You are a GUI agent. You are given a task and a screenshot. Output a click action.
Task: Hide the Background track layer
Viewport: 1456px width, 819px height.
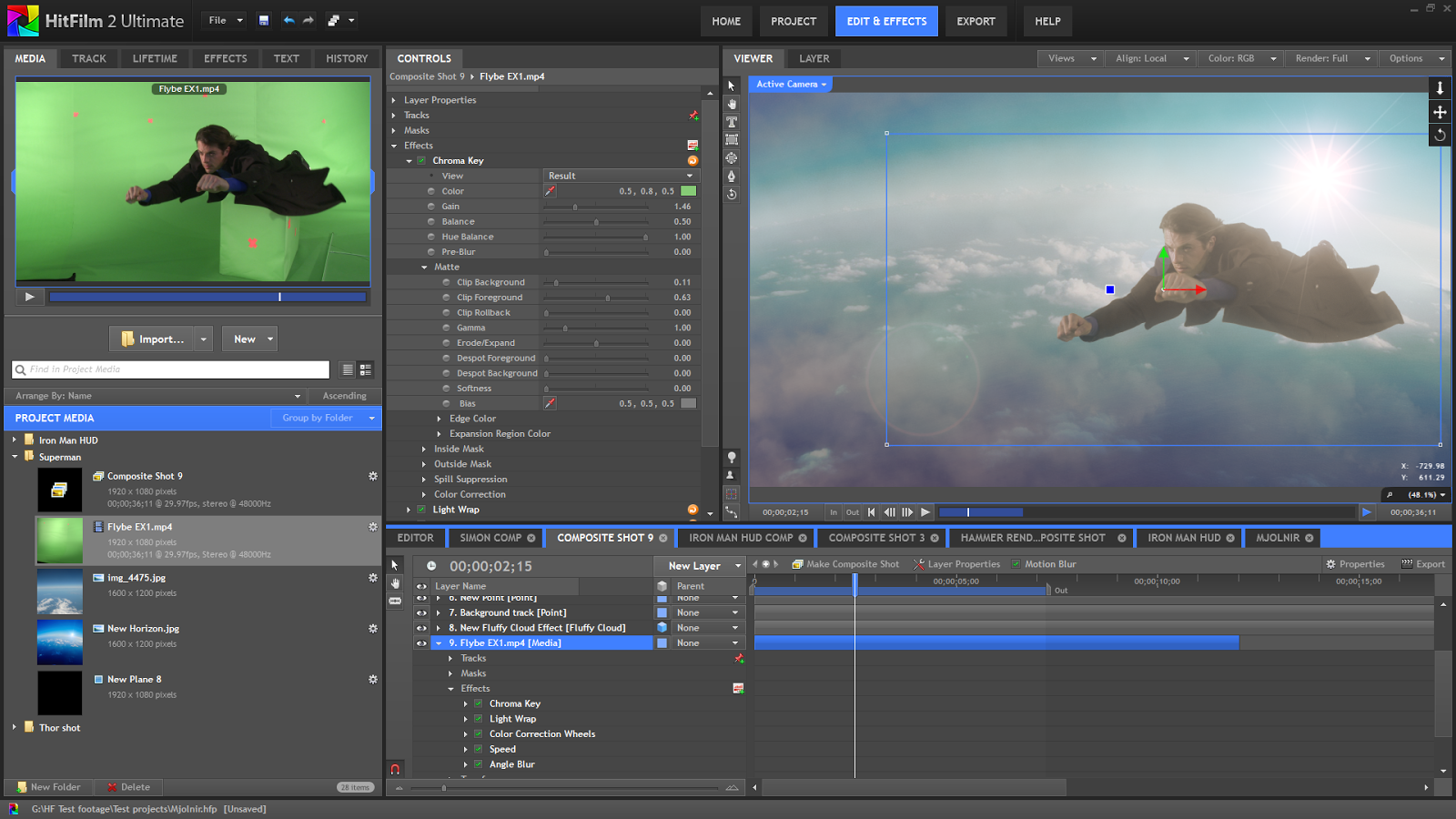[x=421, y=613]
